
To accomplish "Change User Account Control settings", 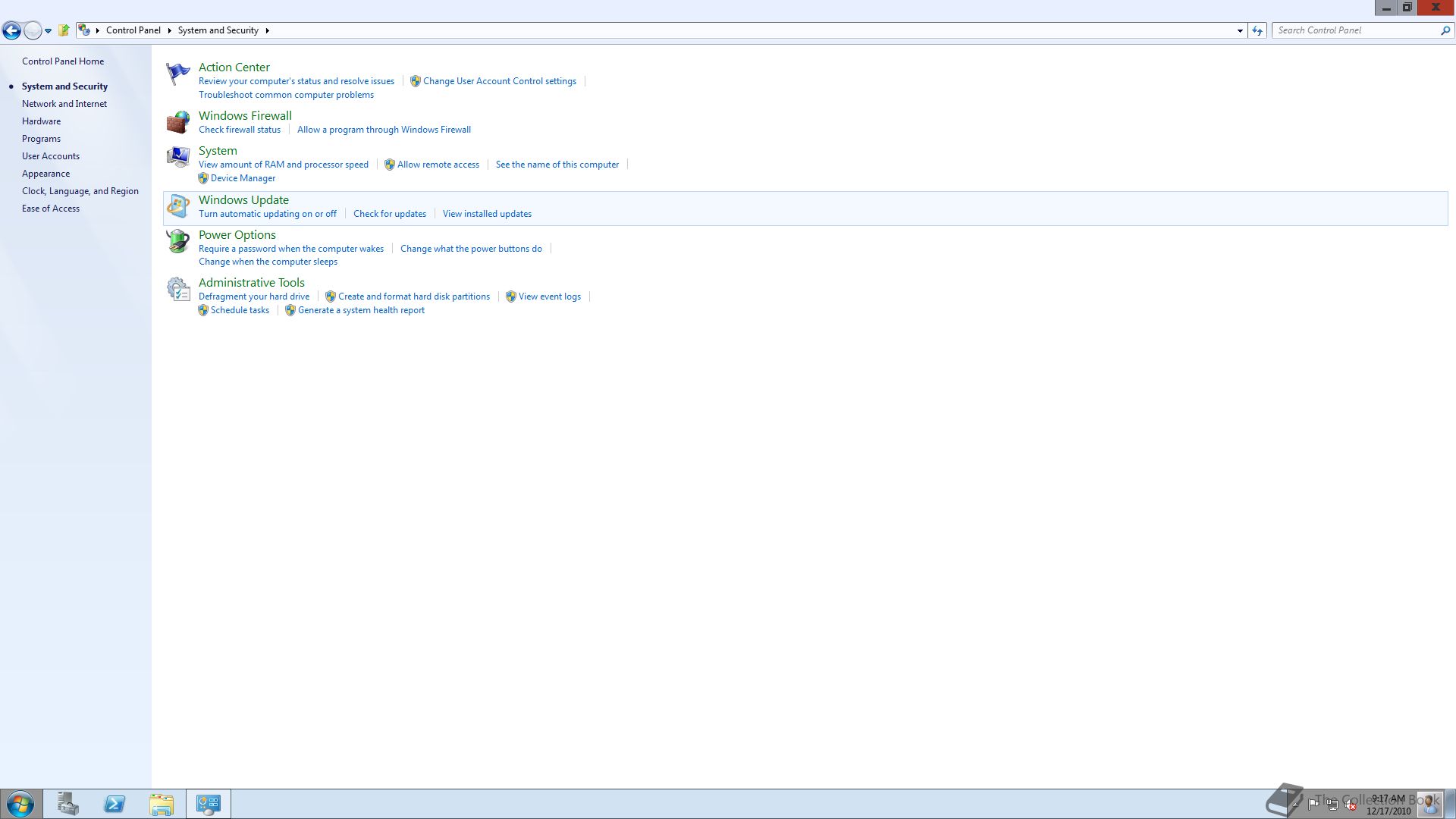I will 500,81.
